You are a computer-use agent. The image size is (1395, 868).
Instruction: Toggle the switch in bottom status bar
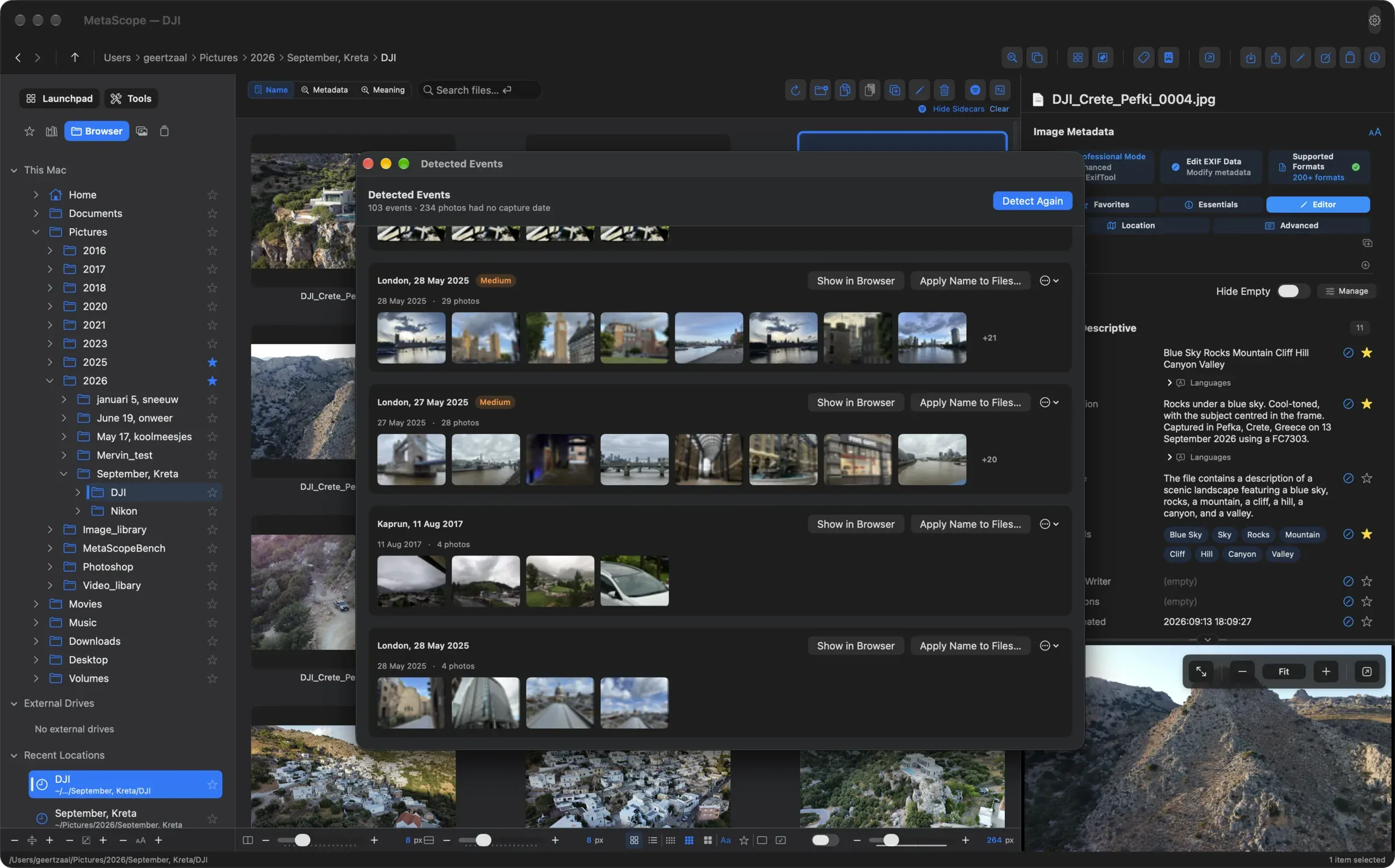[825, 840]
